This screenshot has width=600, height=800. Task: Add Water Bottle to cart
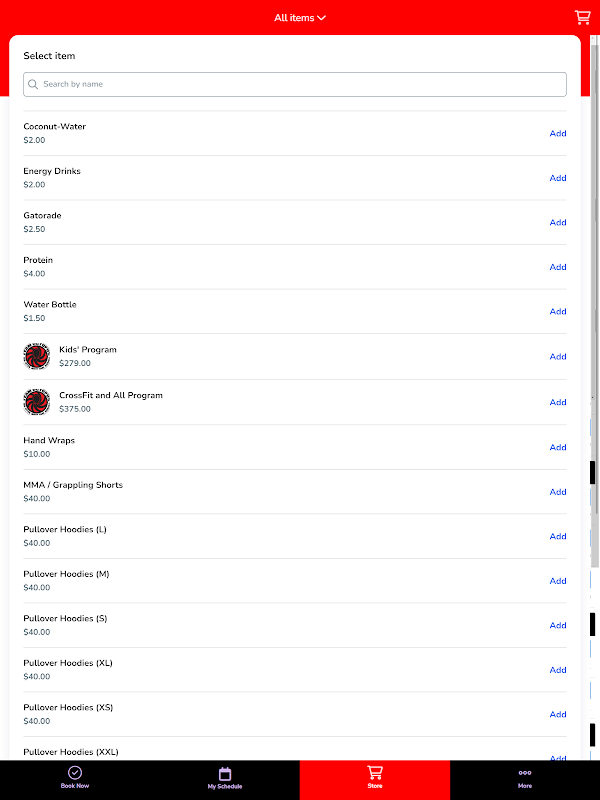click(558, 311)
